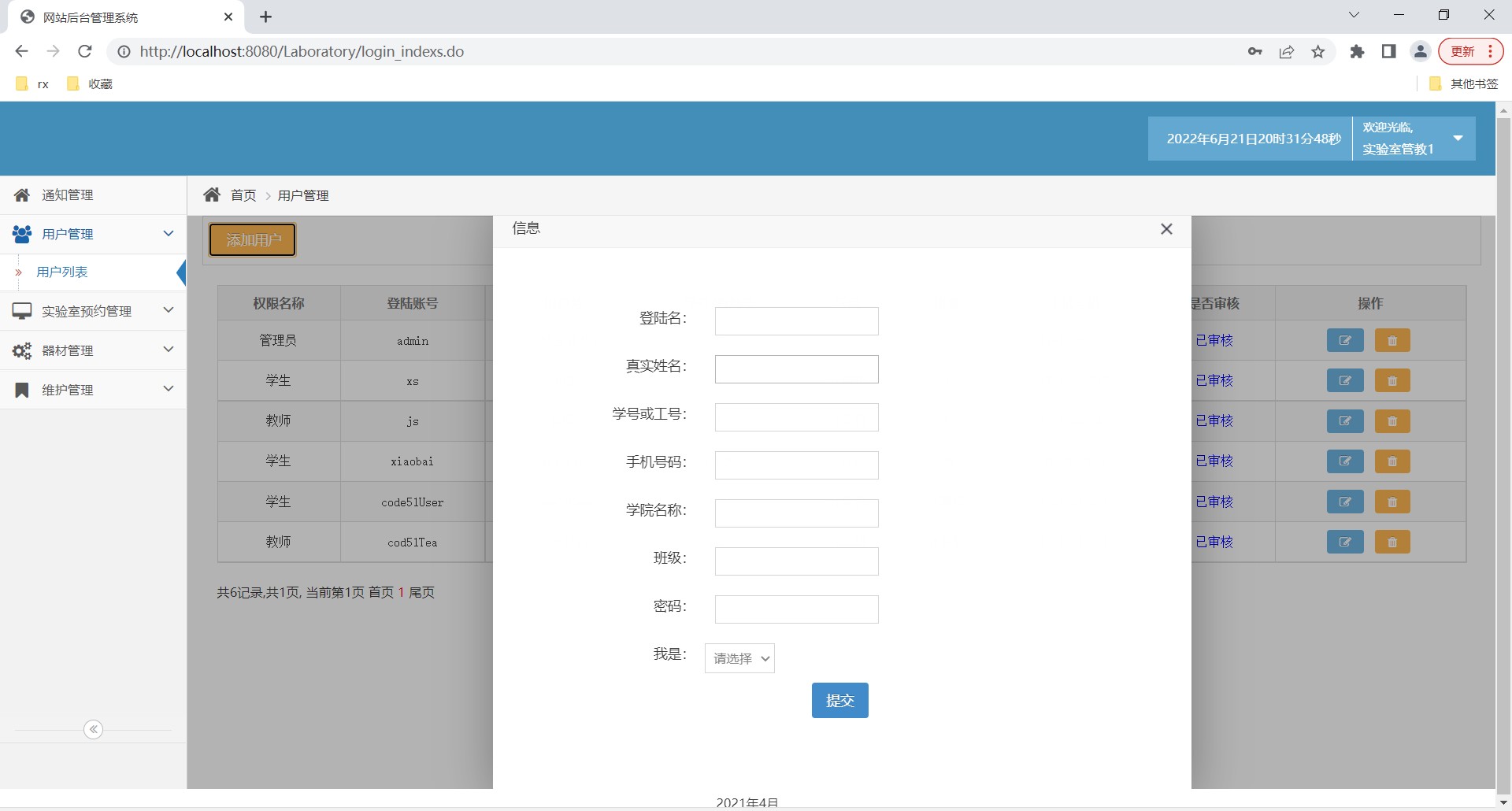Open the 其他书签 bookmarks folder
1512x811 pixels.
[1464, 83]
